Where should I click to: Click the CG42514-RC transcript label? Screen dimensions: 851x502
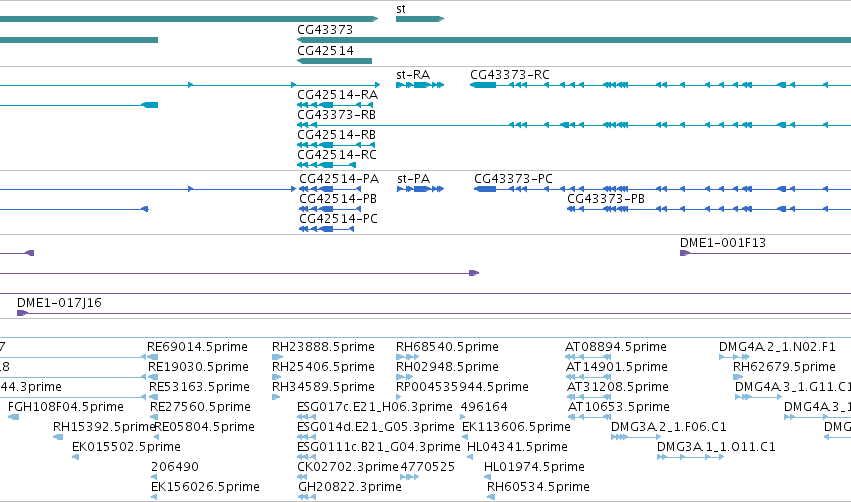(336, 155)
